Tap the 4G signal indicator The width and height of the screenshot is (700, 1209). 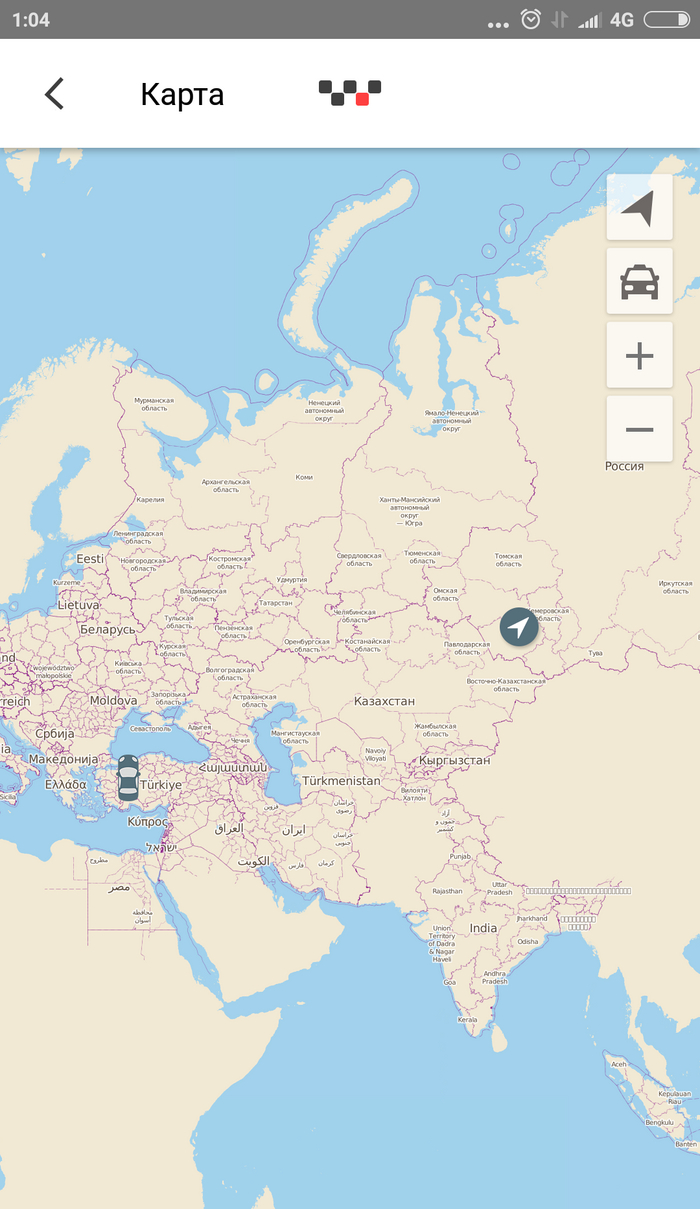621,20
